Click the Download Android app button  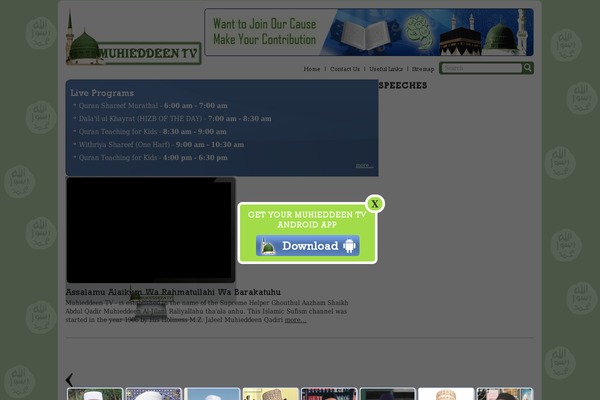pos(308,246)
